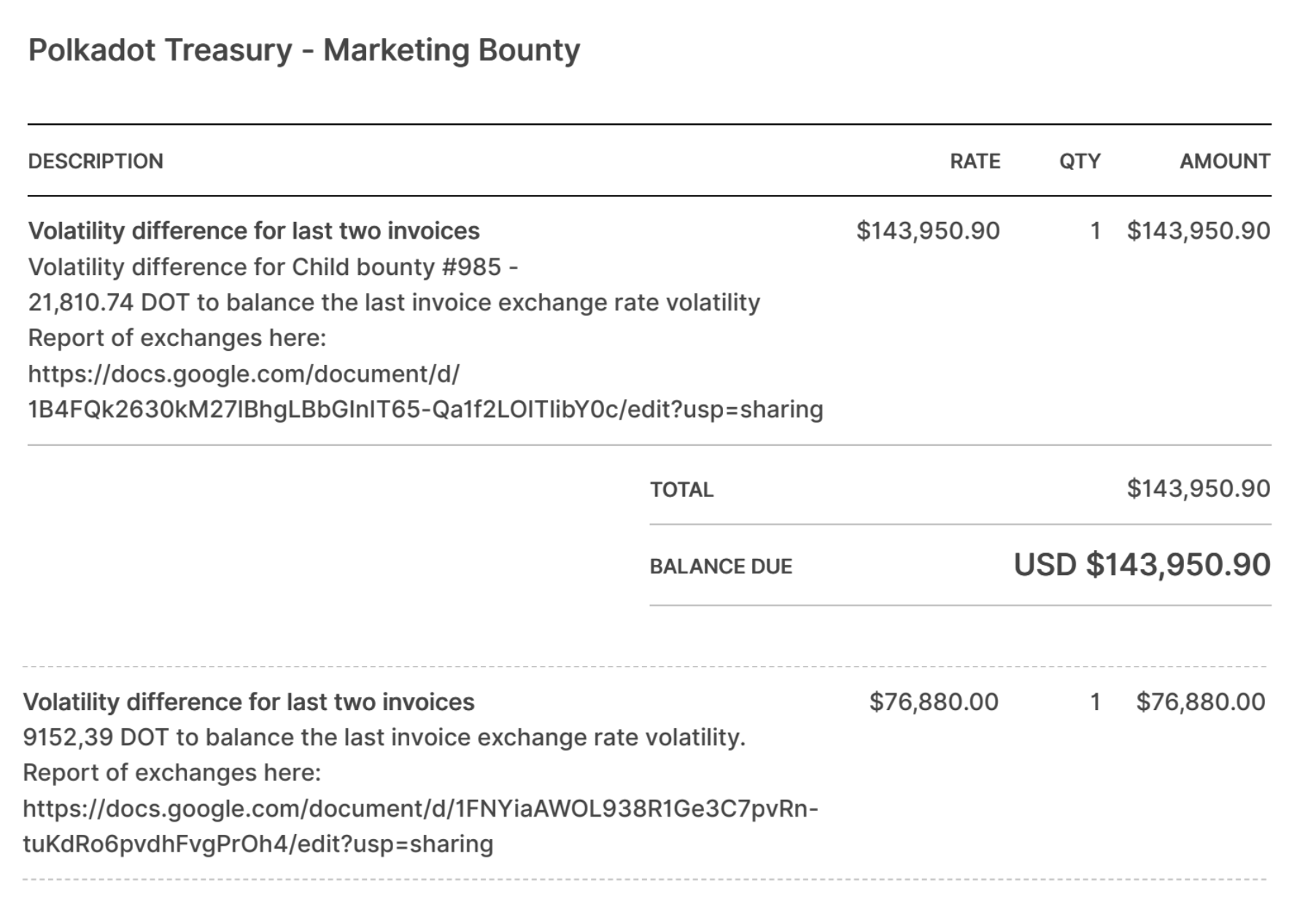Viewport: 1316px width, 918px height.
Task: Click the $76,880.00 amount value
Action: tap(1201, 702)
